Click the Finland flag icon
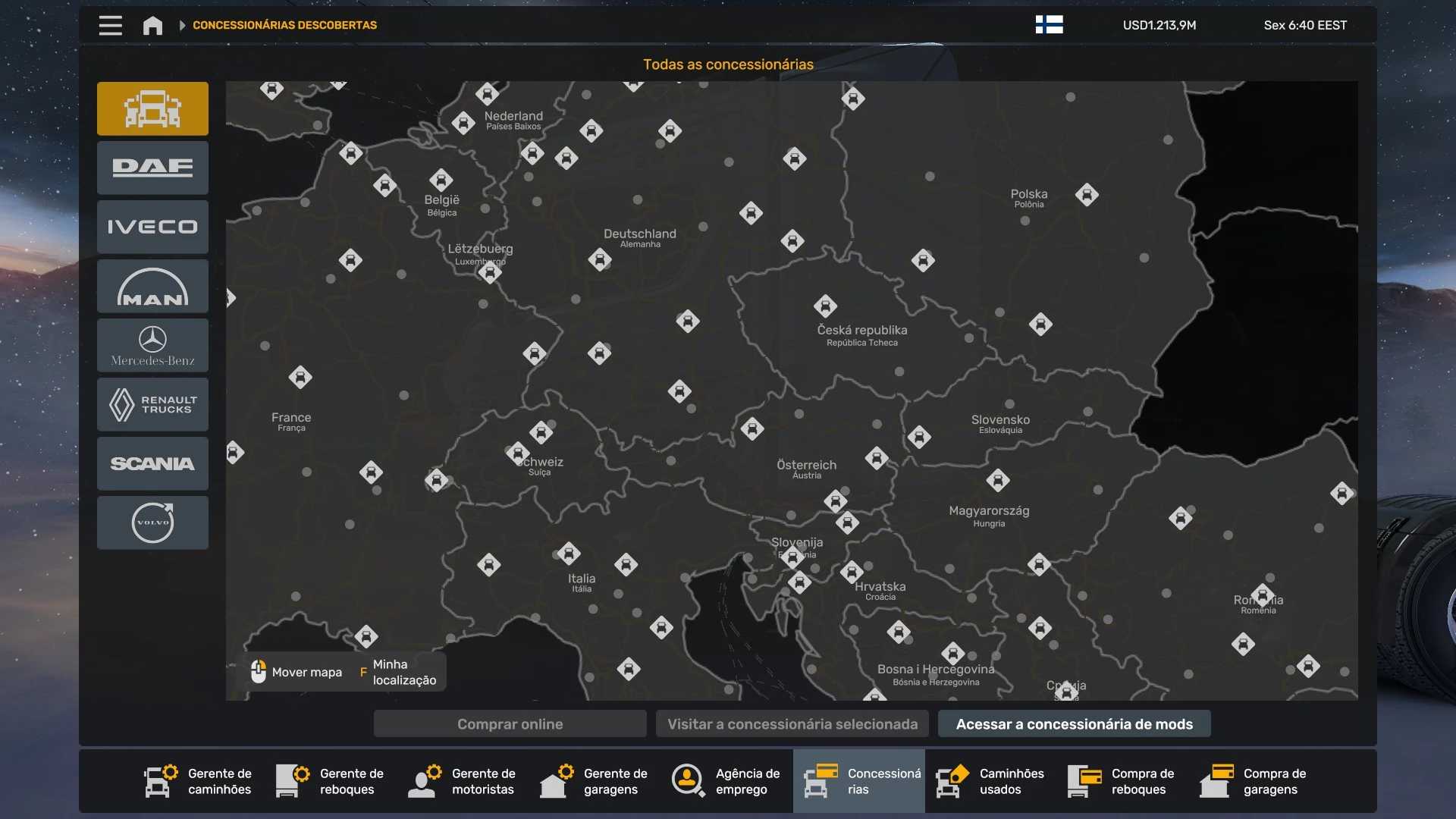 [1049, 25]
